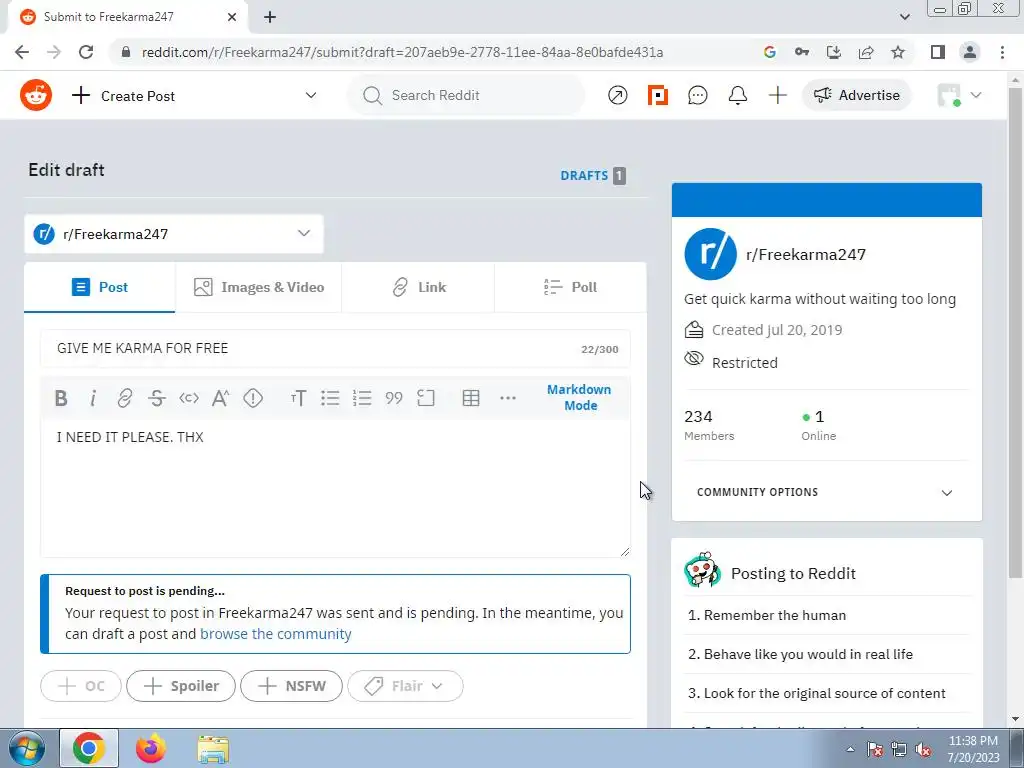Open more formatting options ellipsis

coord(507,398)
